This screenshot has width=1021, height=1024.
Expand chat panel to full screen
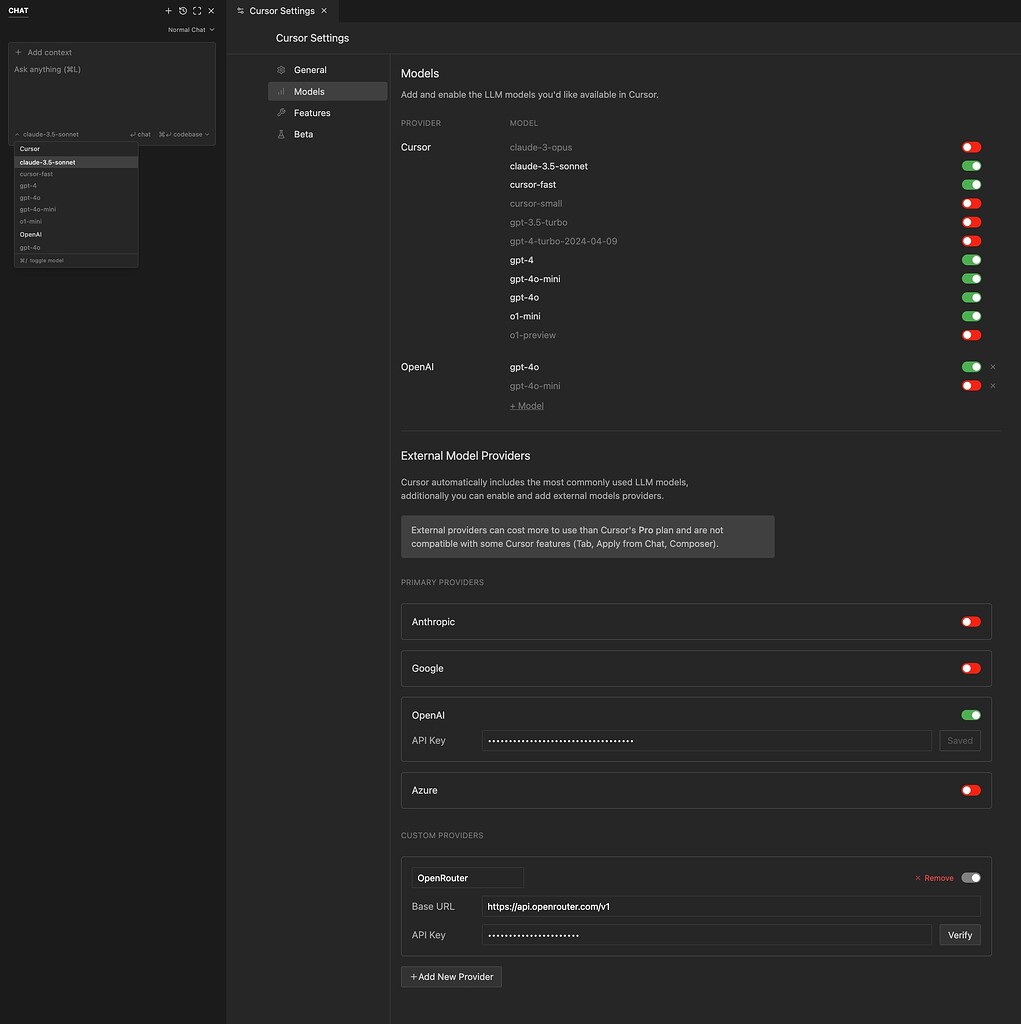(x=196, y=10)
